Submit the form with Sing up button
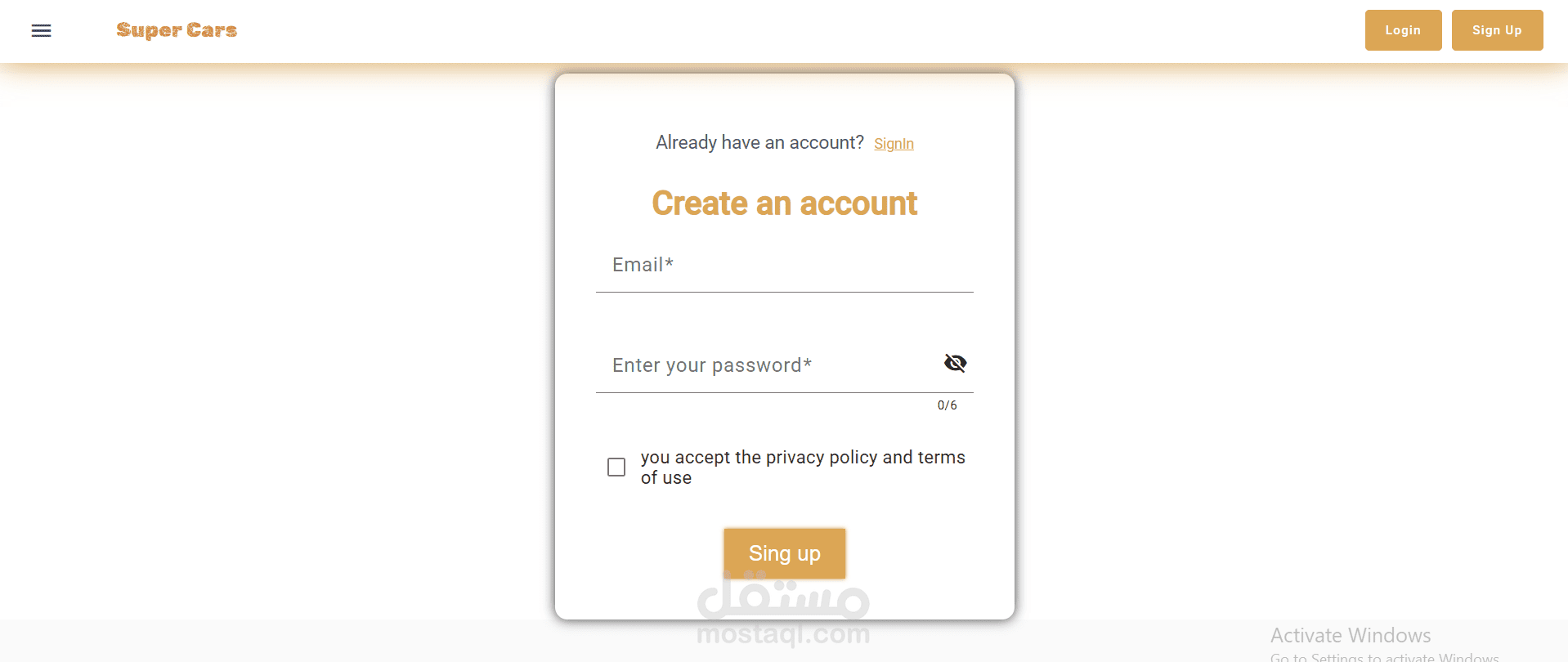Viewport: 1568px width, 662px height. coord(784,553)
